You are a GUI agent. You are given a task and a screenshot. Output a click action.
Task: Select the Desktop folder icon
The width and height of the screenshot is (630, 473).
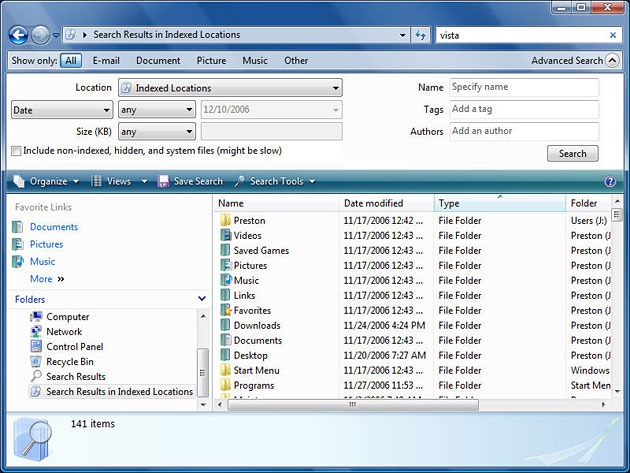226,355
